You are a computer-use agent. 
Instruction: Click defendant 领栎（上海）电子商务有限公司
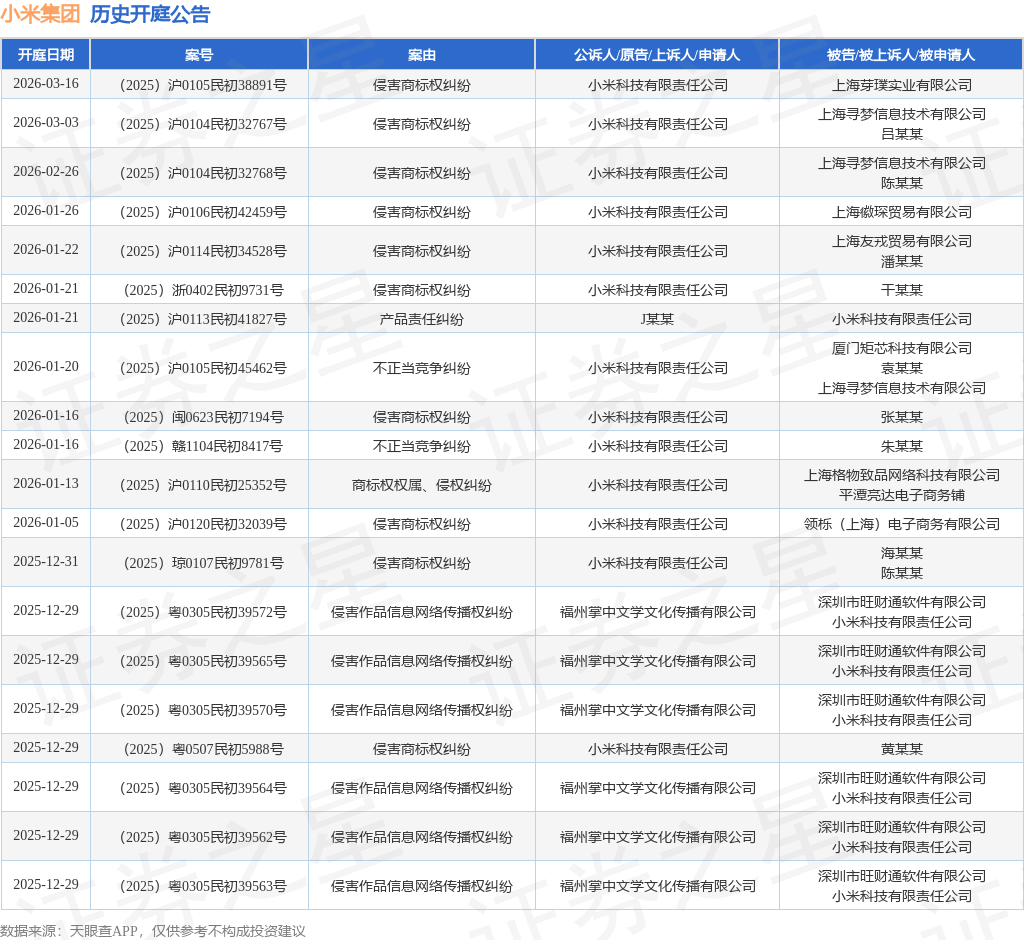(901, 525)
